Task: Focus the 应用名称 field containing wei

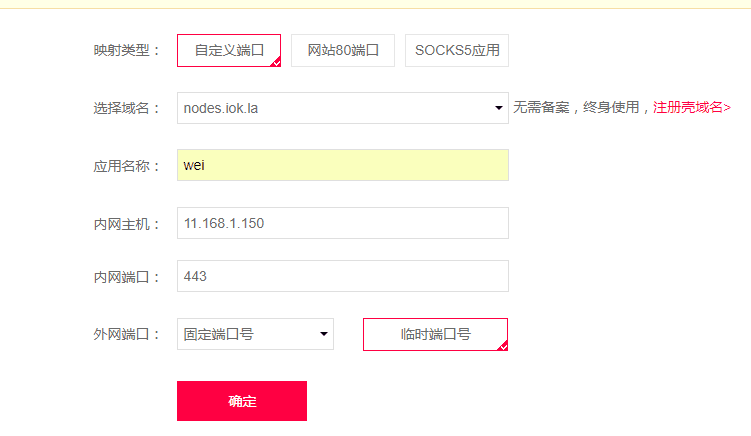Action: point(342,165)
